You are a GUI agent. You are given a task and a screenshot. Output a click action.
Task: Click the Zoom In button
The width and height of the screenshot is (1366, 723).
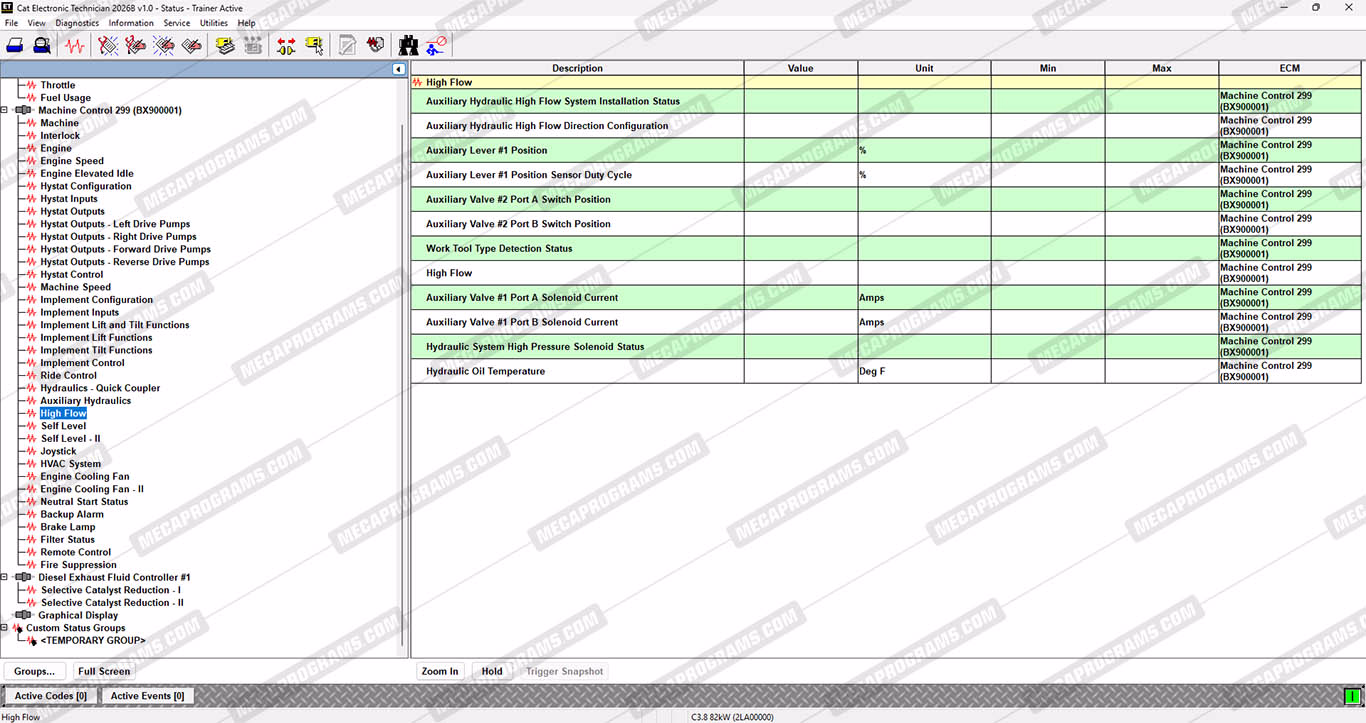(440, 672)
